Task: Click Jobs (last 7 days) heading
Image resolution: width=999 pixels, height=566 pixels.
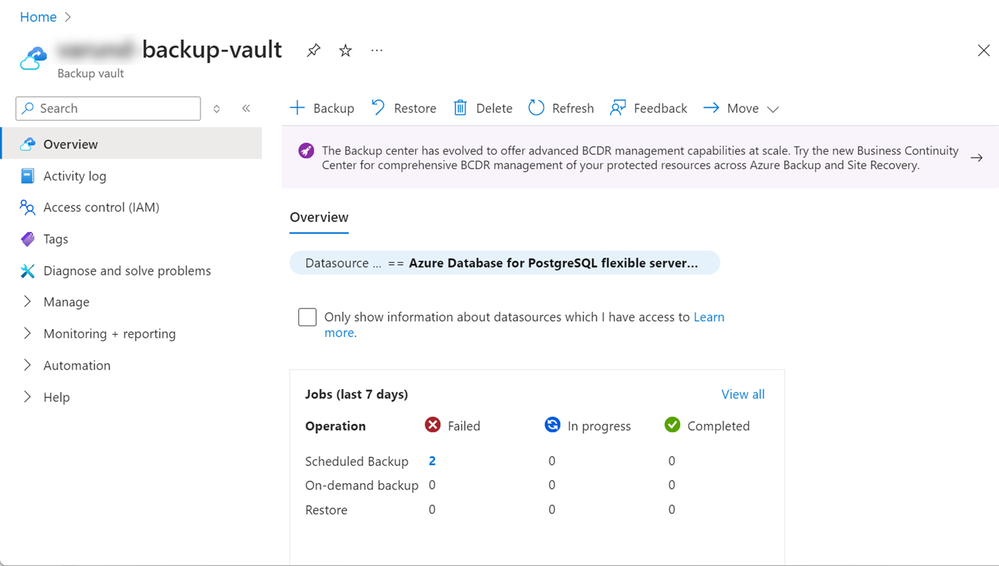Action: click(x=357, y=395)
